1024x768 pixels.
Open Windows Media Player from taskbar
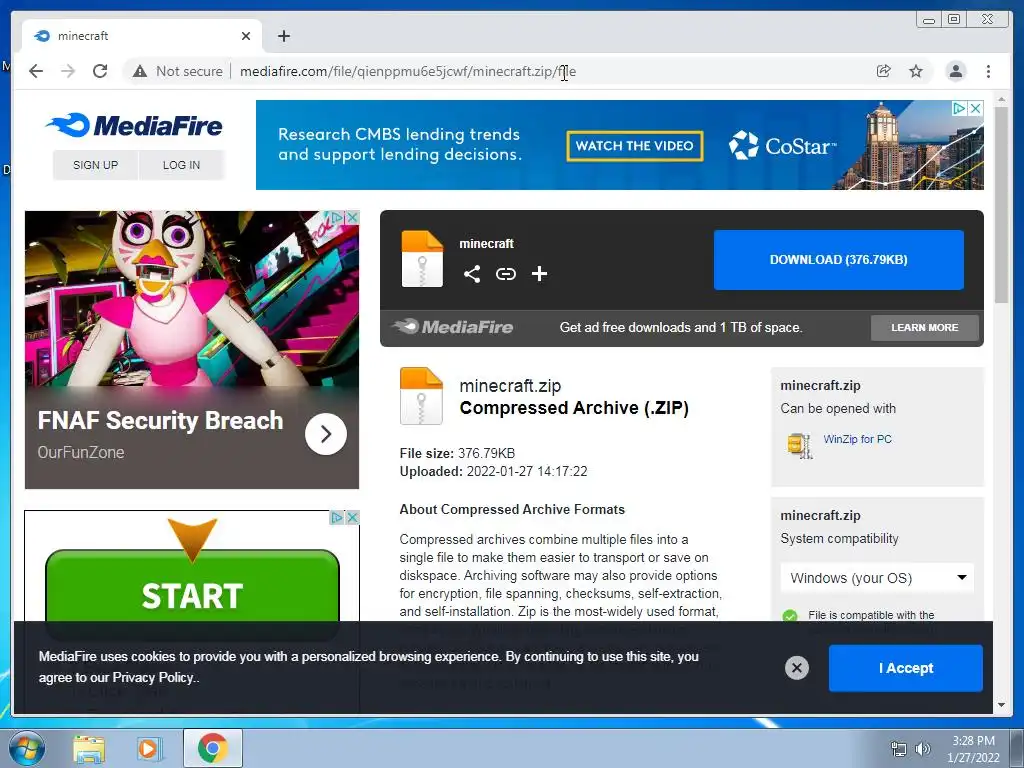point(150,748)
